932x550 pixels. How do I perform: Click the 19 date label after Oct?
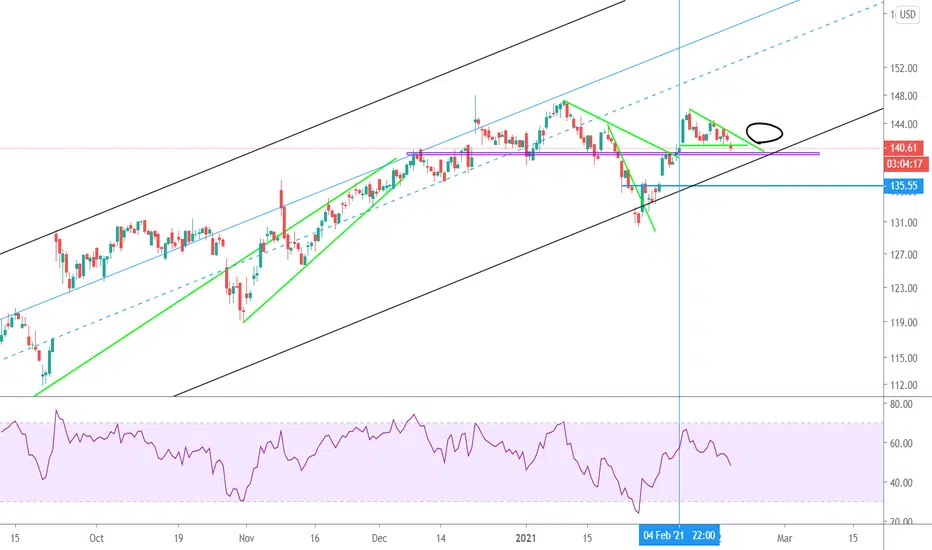[x=178, y=538]
